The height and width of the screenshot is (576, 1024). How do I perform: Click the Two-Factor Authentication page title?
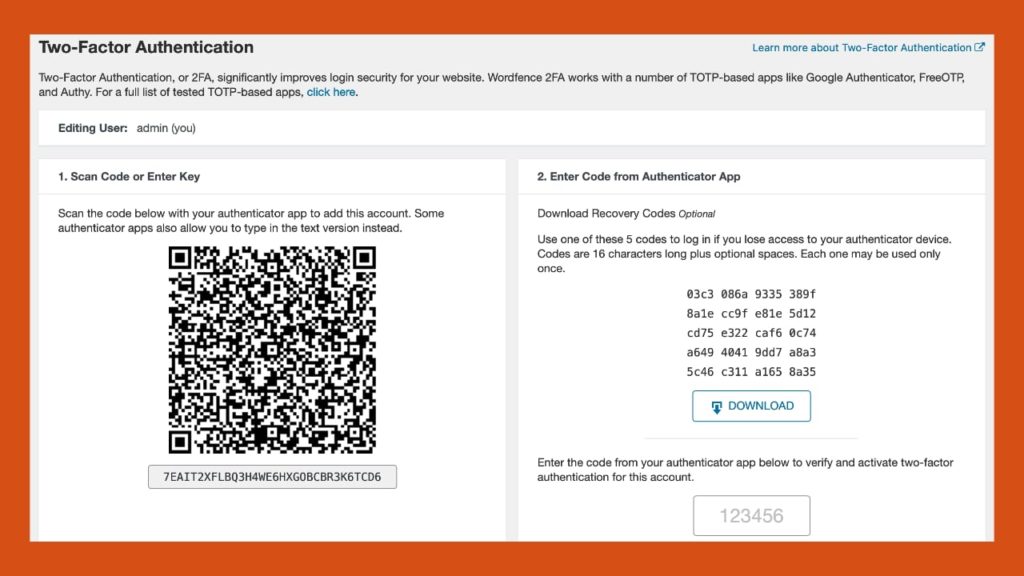[145, 47]
